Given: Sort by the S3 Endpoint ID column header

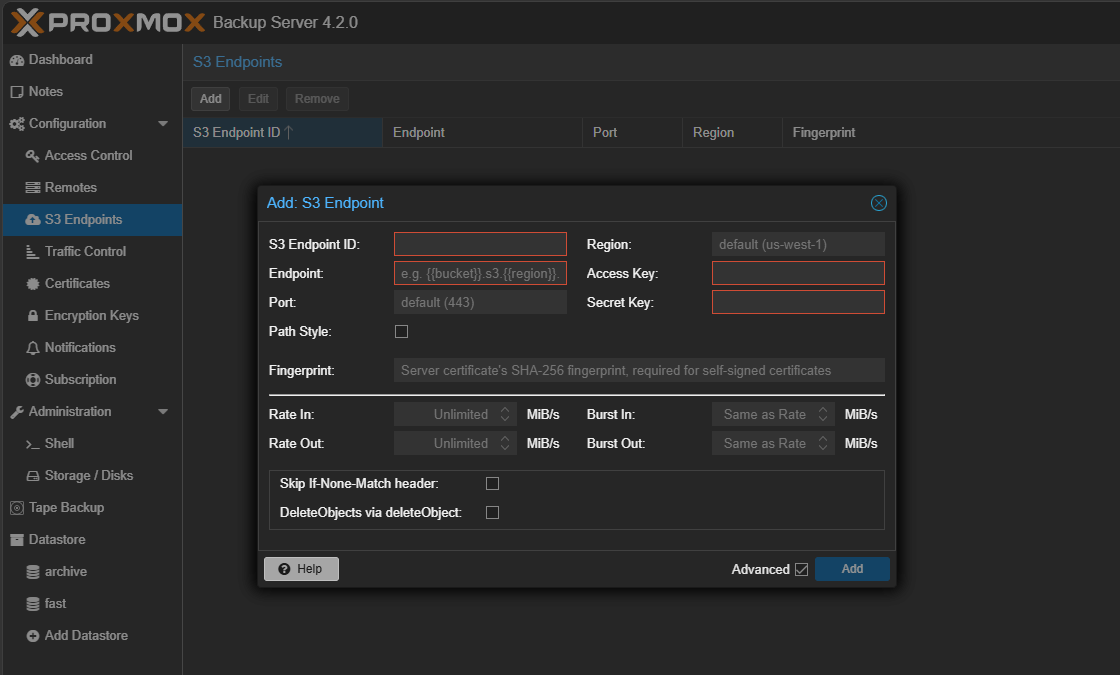Looking at the screenshot, I should (242, 132).
